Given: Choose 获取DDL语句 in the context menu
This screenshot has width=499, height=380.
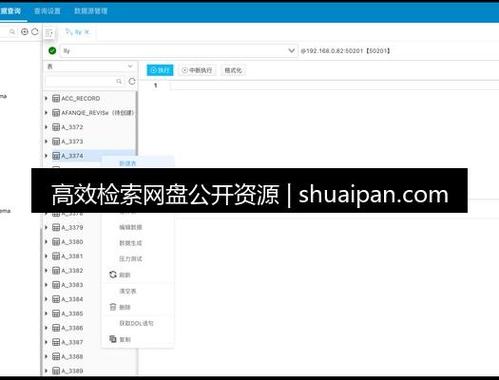Looking at the screenshot, I should [136, 323].
